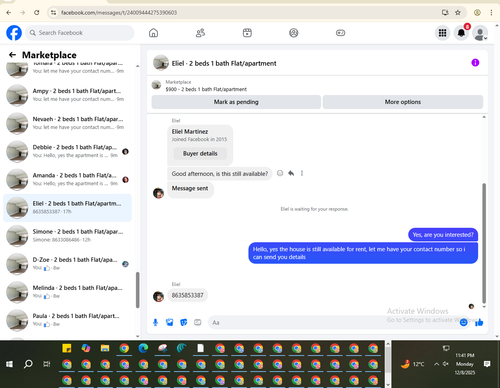Click Eliel's avatar beside phone number message
The height and width of the screenshot is (388, 500).
[158, 296]
